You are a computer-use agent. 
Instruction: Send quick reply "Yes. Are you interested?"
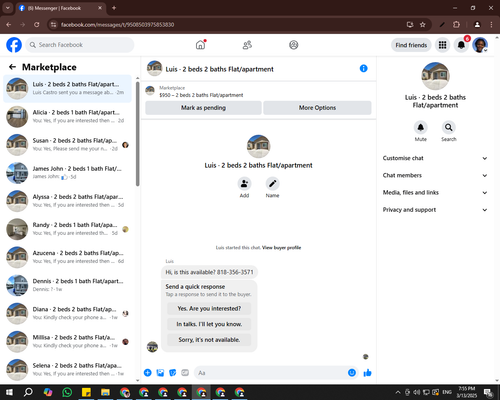209,309
